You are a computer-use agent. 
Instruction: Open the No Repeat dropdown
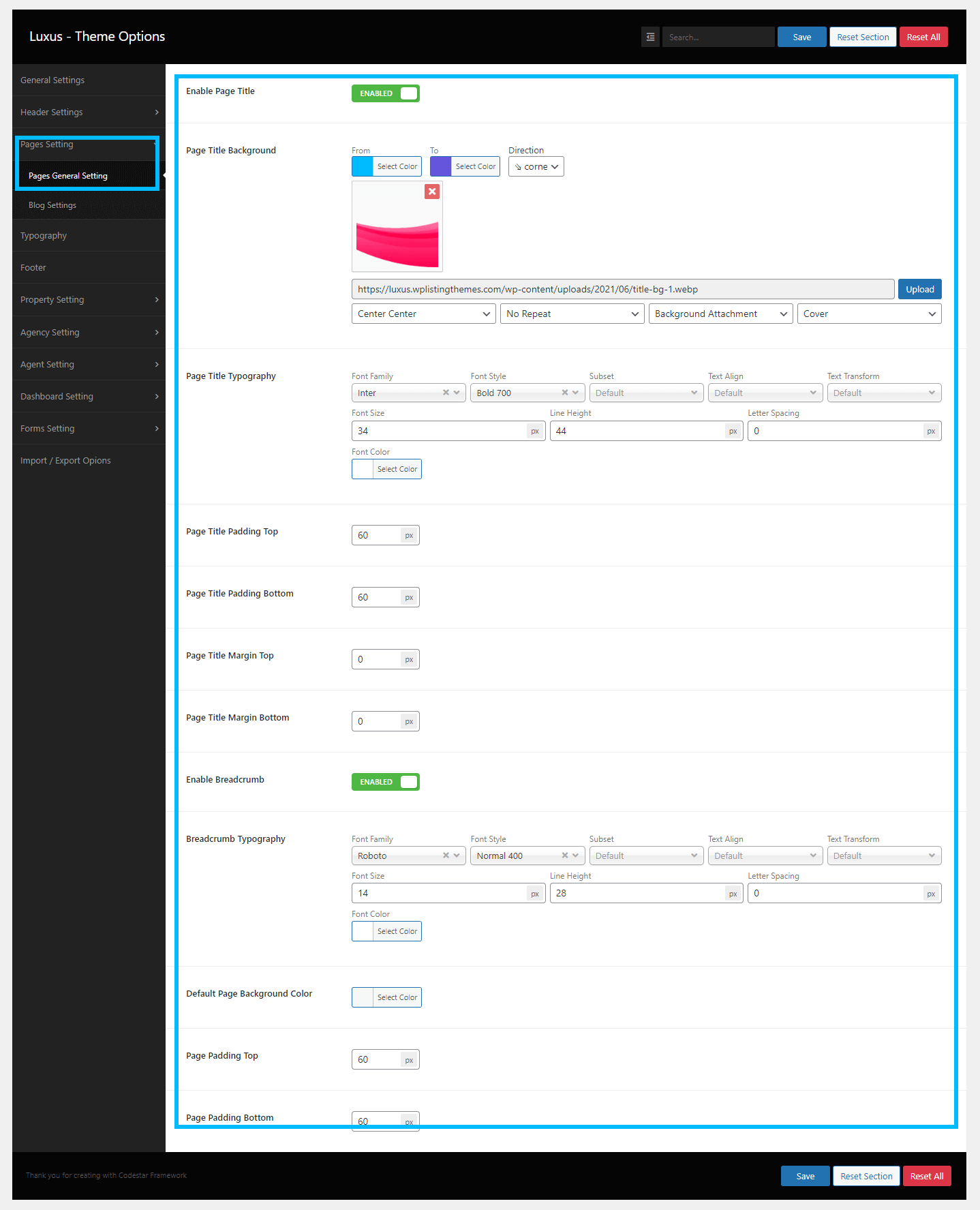[x=572, y=314]
